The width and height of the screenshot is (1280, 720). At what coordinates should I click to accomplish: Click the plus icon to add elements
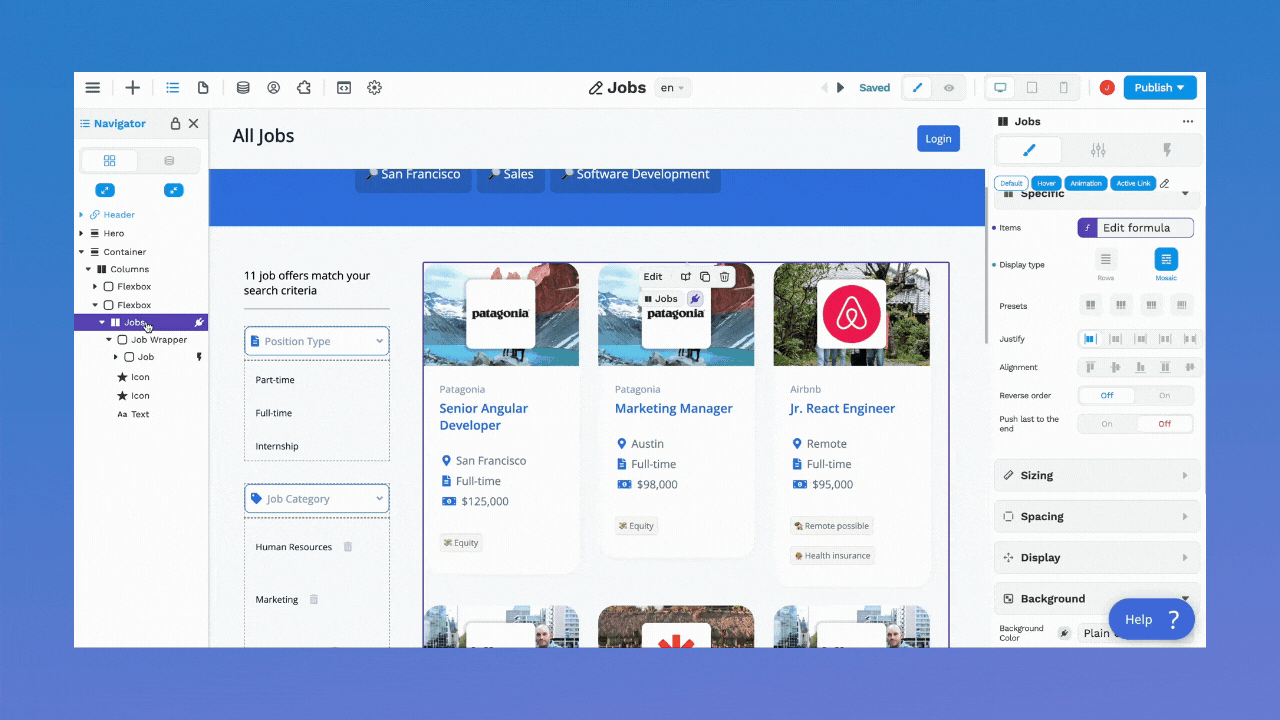click(x=133, y=88)
